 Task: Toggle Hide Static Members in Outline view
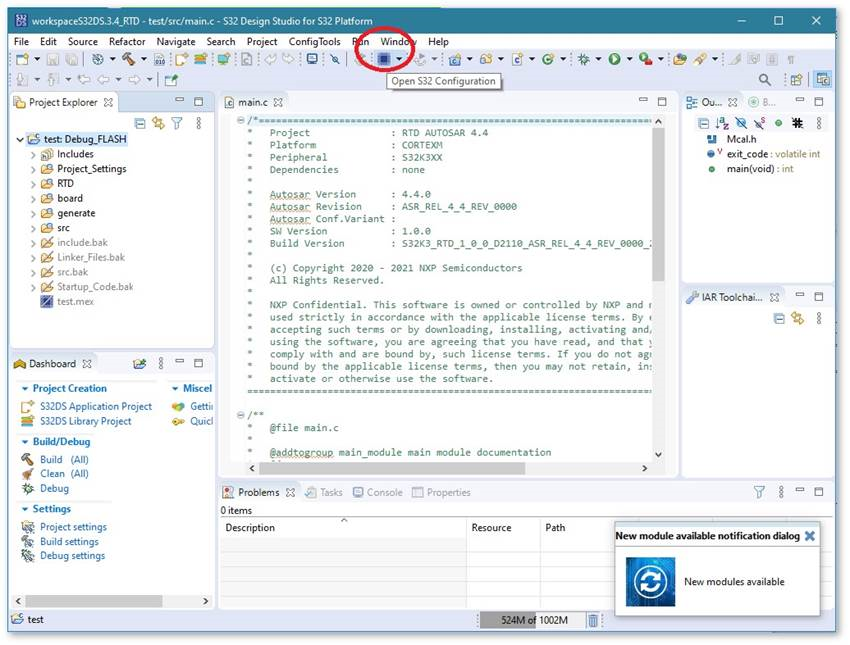[x=759, y=124]
